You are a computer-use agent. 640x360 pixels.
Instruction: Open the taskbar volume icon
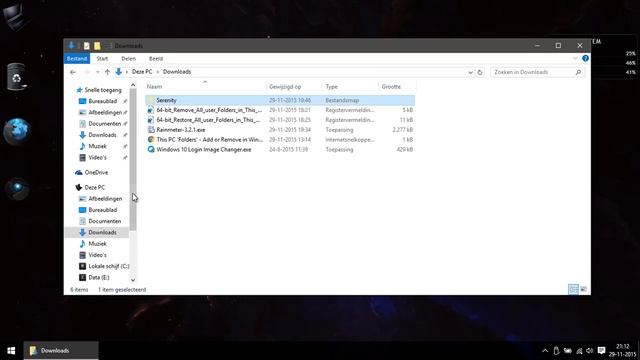point(589,351)
